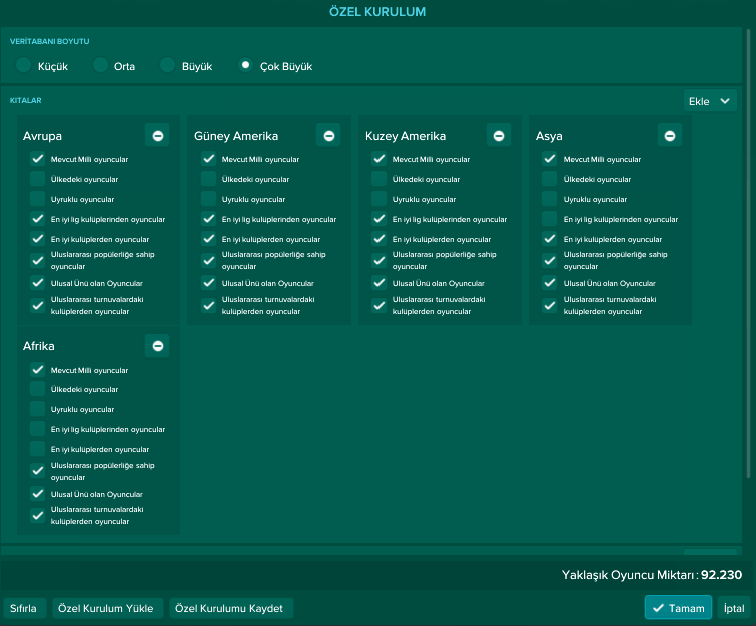Enable Afrika Ülkedeki oyuncular

38,389
